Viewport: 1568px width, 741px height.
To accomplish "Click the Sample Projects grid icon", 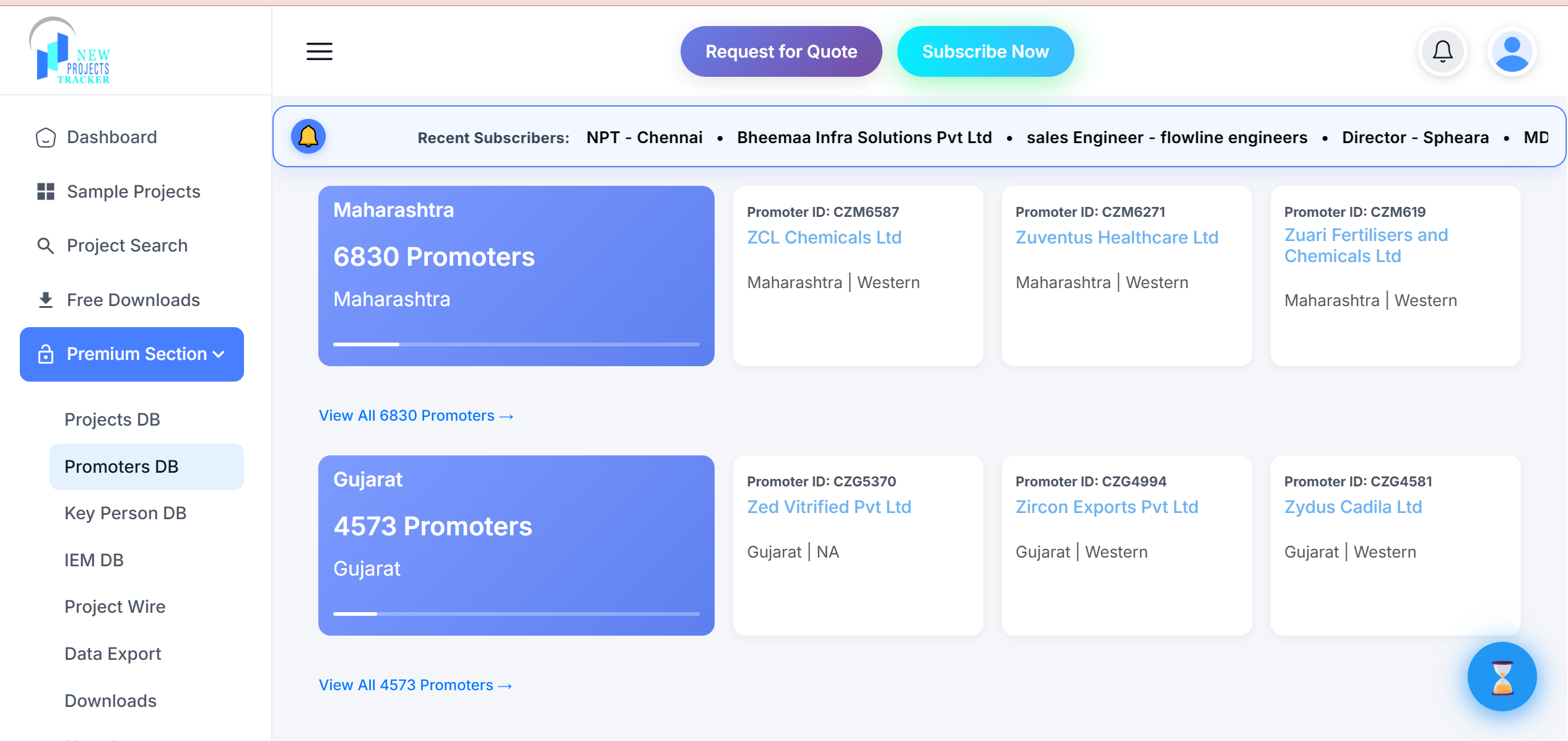I will pos(45,191).
